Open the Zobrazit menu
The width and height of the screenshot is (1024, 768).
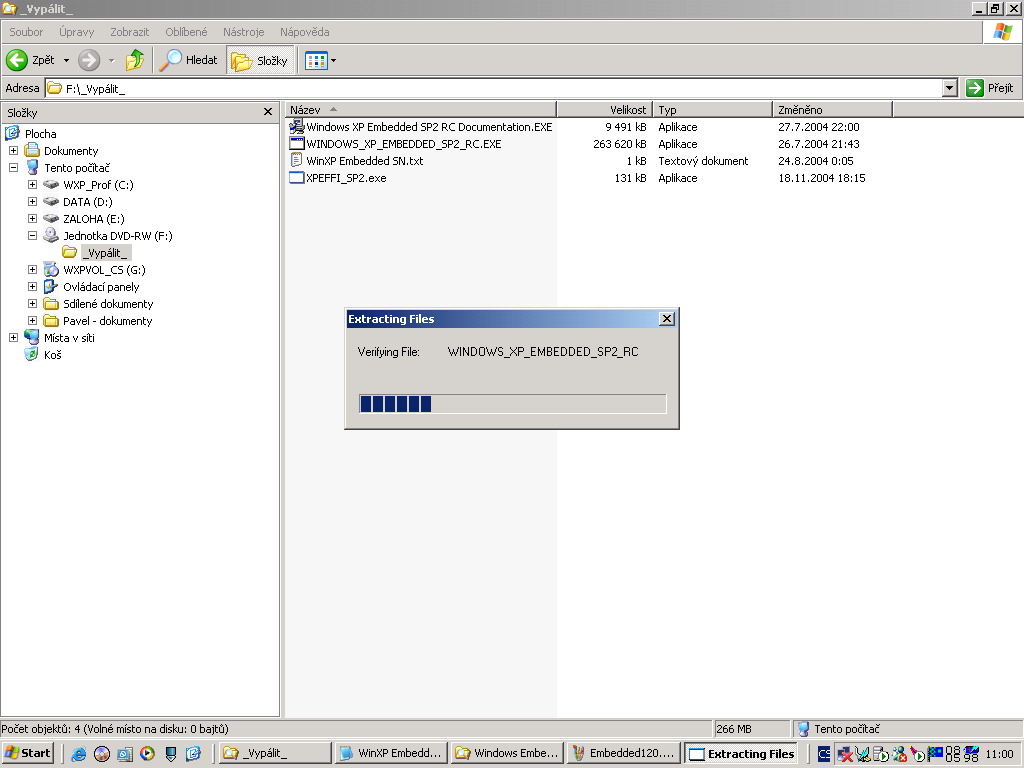click(129, 32)
